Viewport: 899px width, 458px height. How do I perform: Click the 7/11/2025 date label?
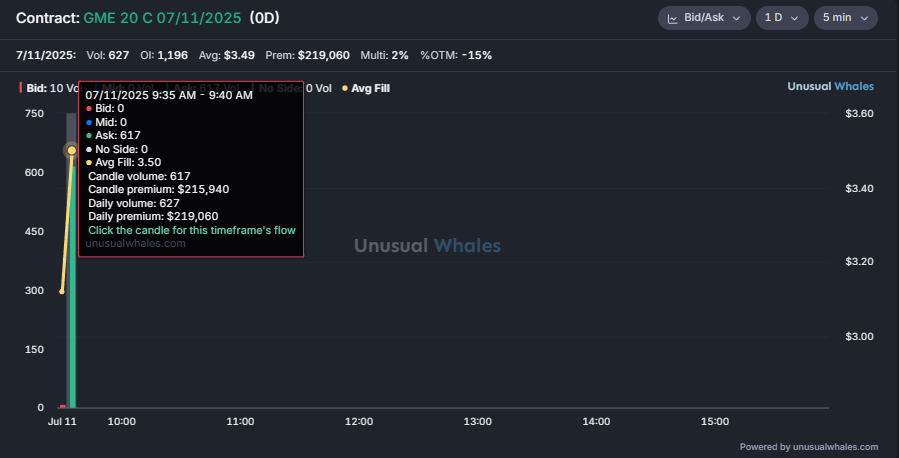point(46,56)
